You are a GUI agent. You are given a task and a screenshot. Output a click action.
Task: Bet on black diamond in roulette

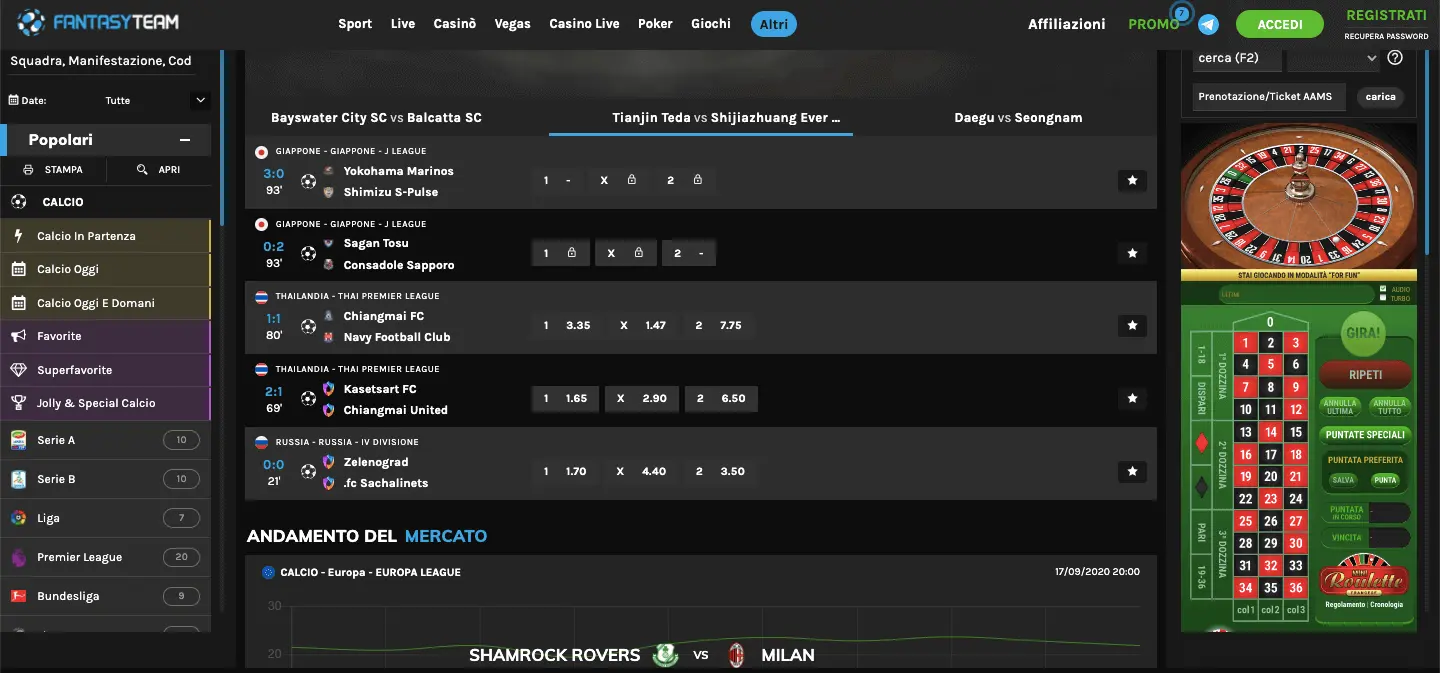(1202, 487)
